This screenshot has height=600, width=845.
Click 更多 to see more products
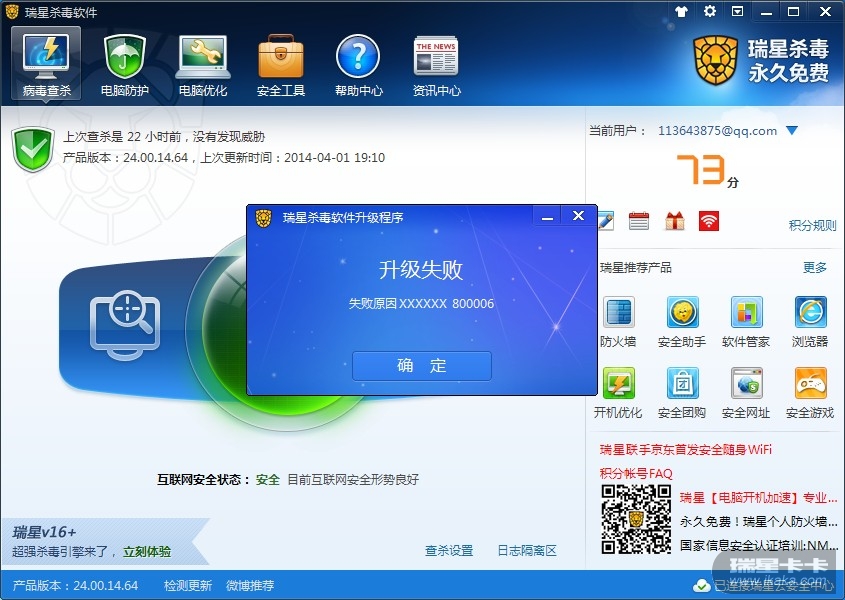point(814,267)
